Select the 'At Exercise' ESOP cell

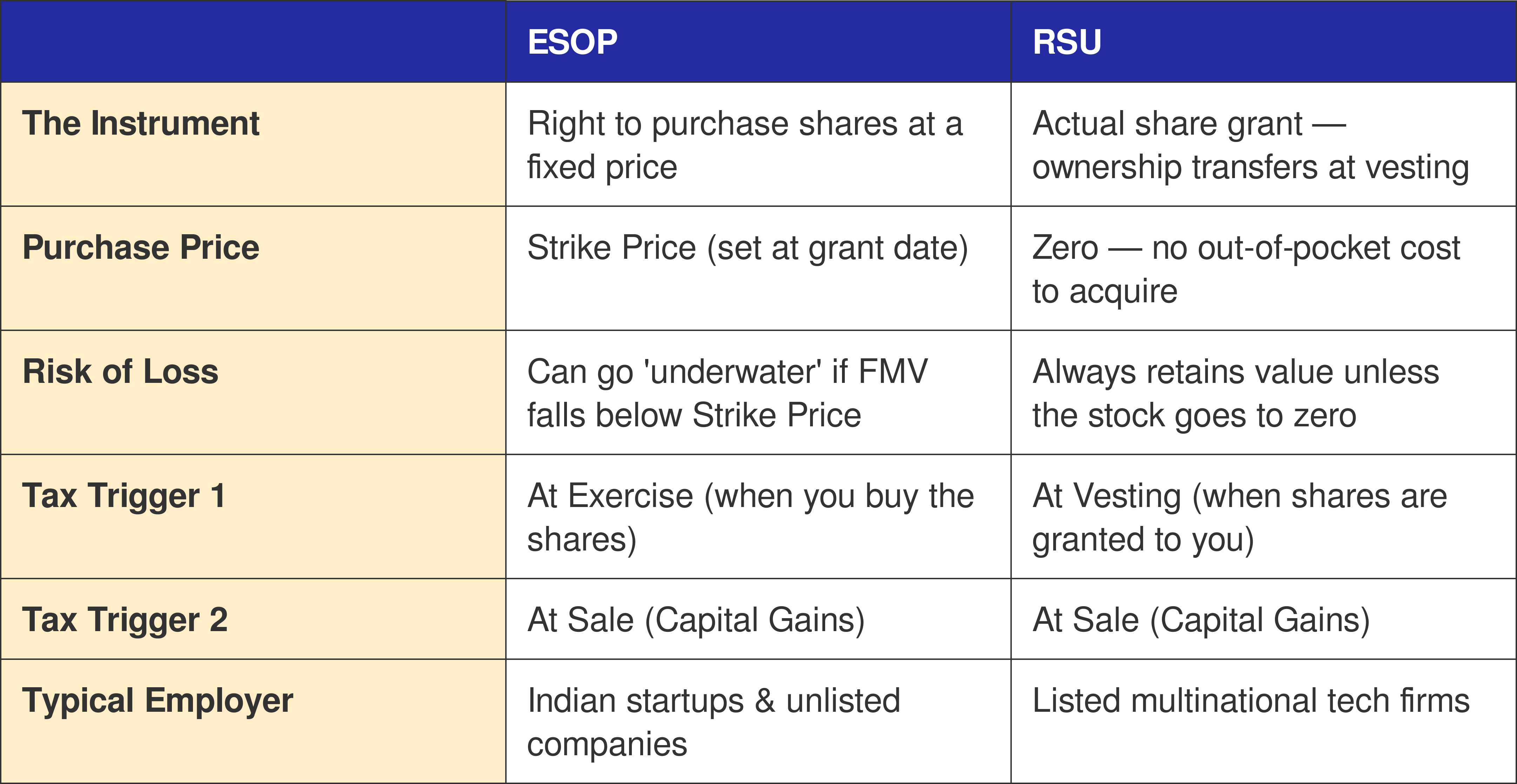[x=758, y=517]
